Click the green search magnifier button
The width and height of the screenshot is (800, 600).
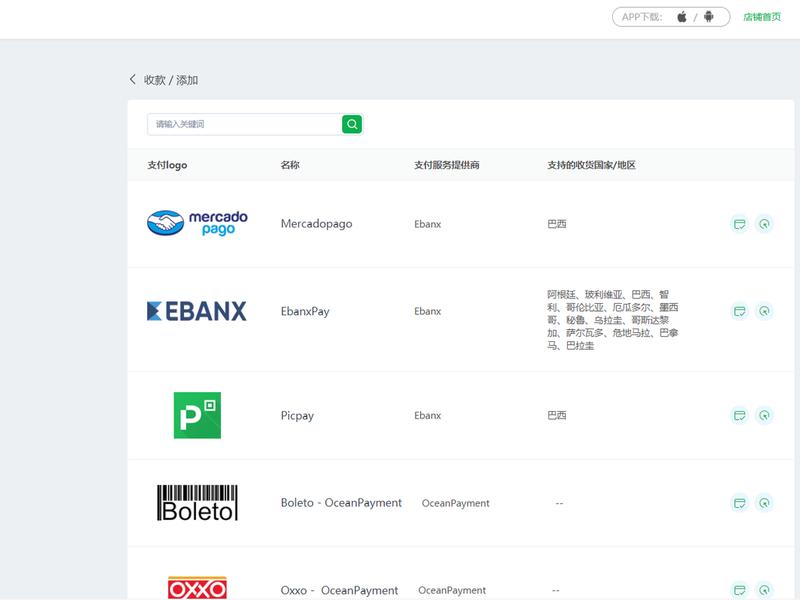click(352, 124)
